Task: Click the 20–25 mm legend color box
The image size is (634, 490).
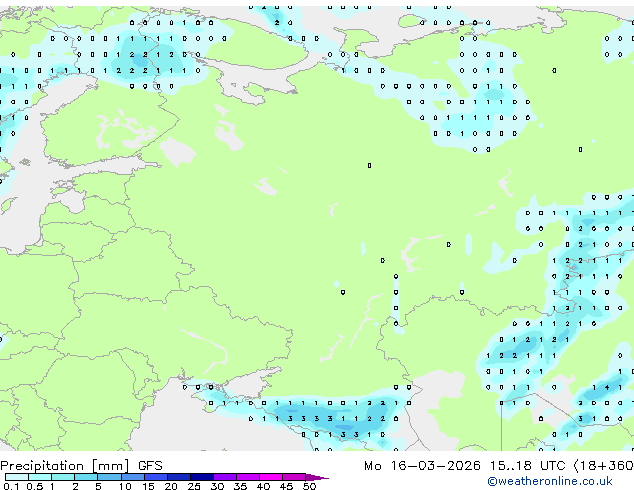Action: point(178,477)
